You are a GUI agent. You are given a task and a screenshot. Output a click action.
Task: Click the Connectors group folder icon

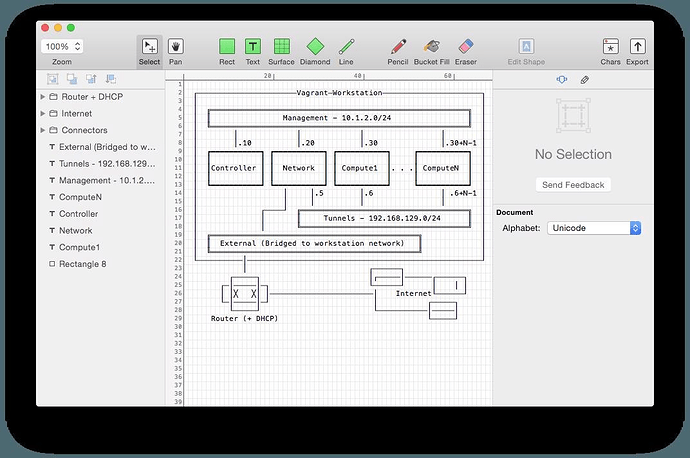point(53,130)
